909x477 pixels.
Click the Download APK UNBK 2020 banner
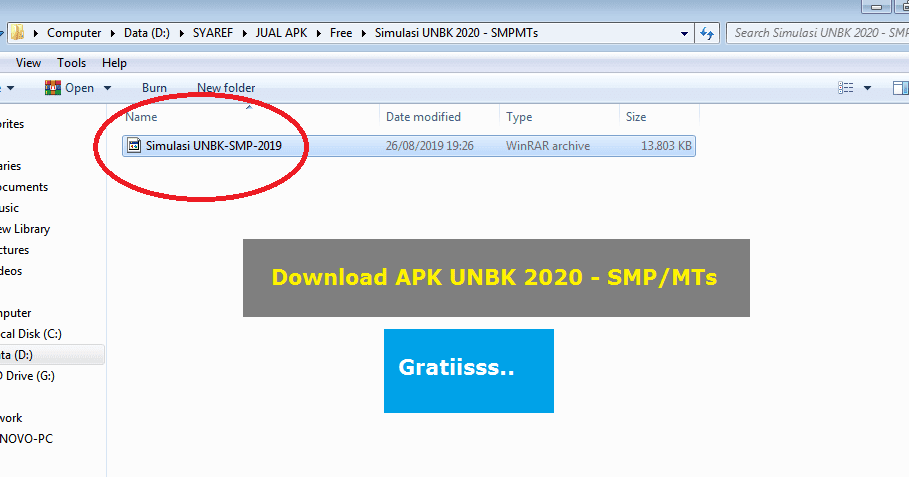(x=496, y=278)
